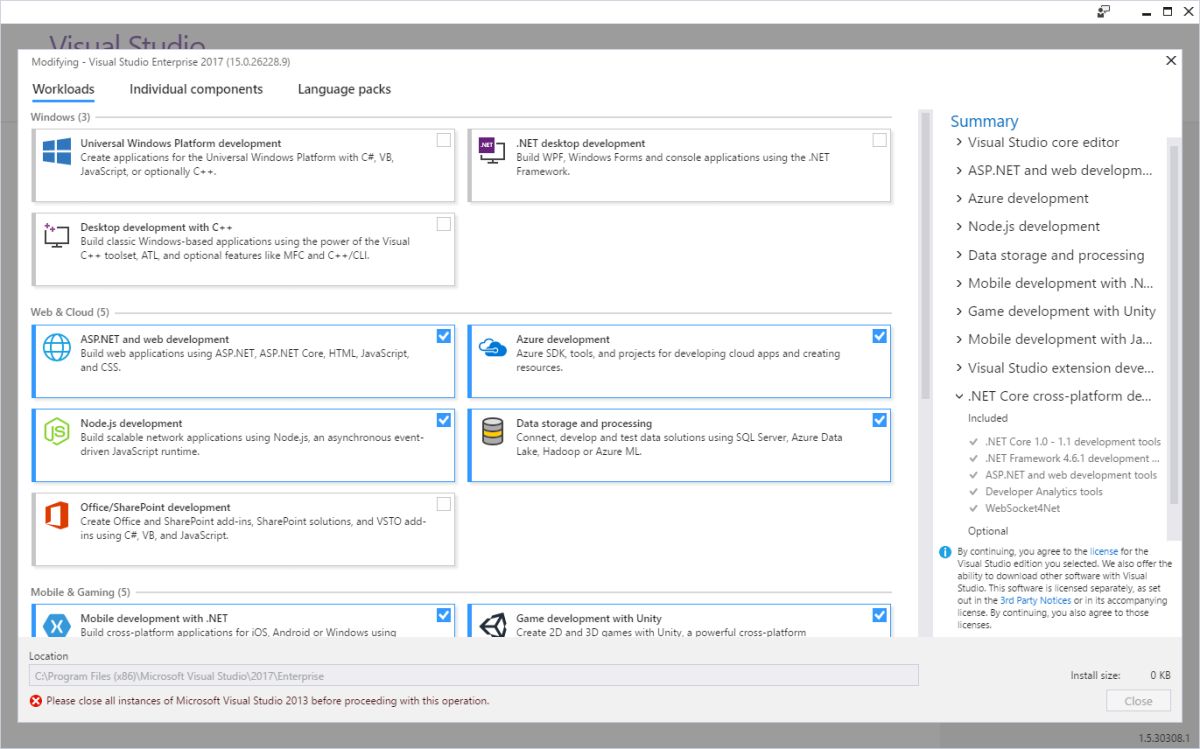Uncheck Data storage and processing workload
The width and height of the screenshot is (1200, 749).
(879, 420)
